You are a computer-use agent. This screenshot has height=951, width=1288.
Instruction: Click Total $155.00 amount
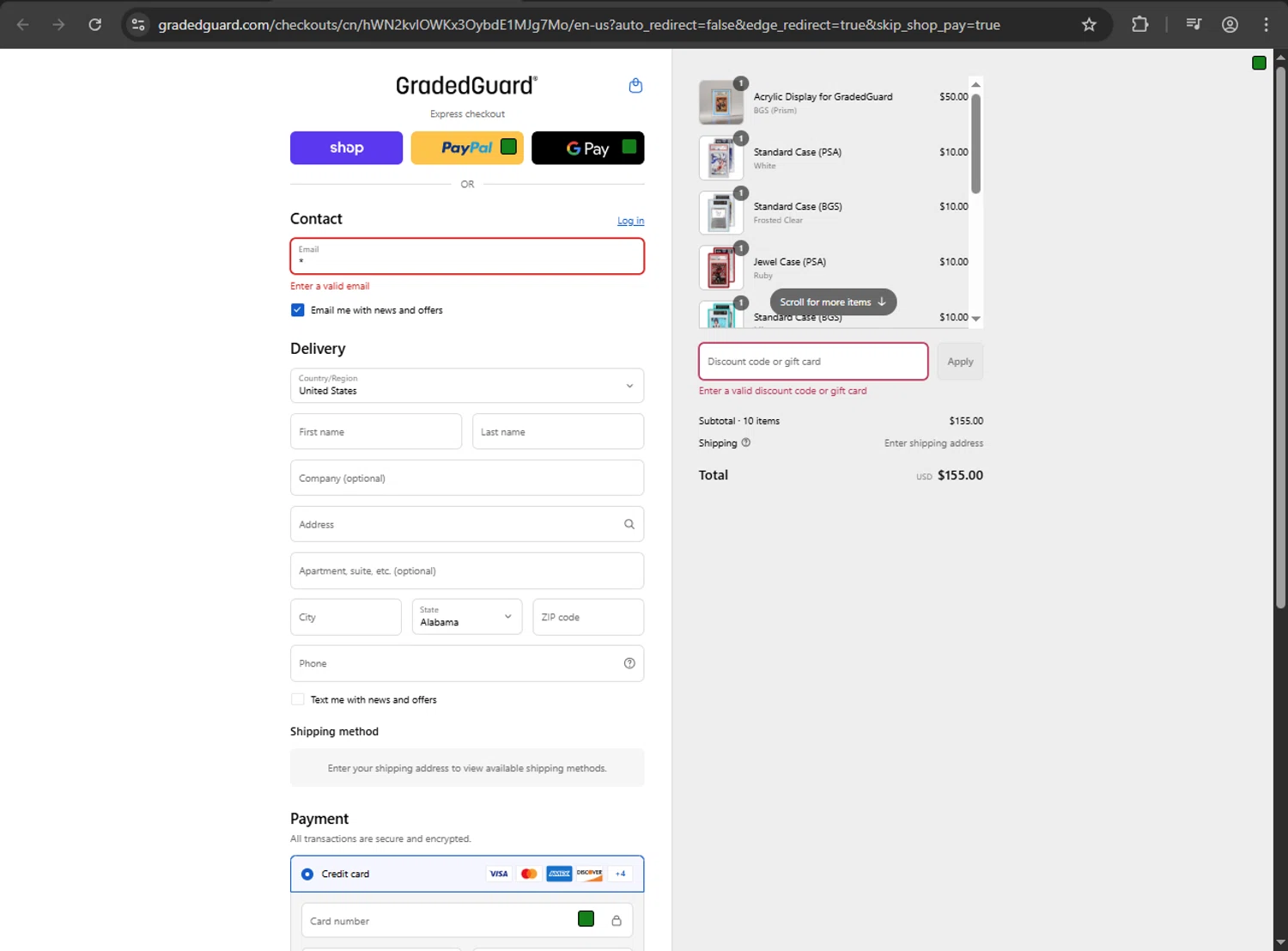tap(960, 475)
